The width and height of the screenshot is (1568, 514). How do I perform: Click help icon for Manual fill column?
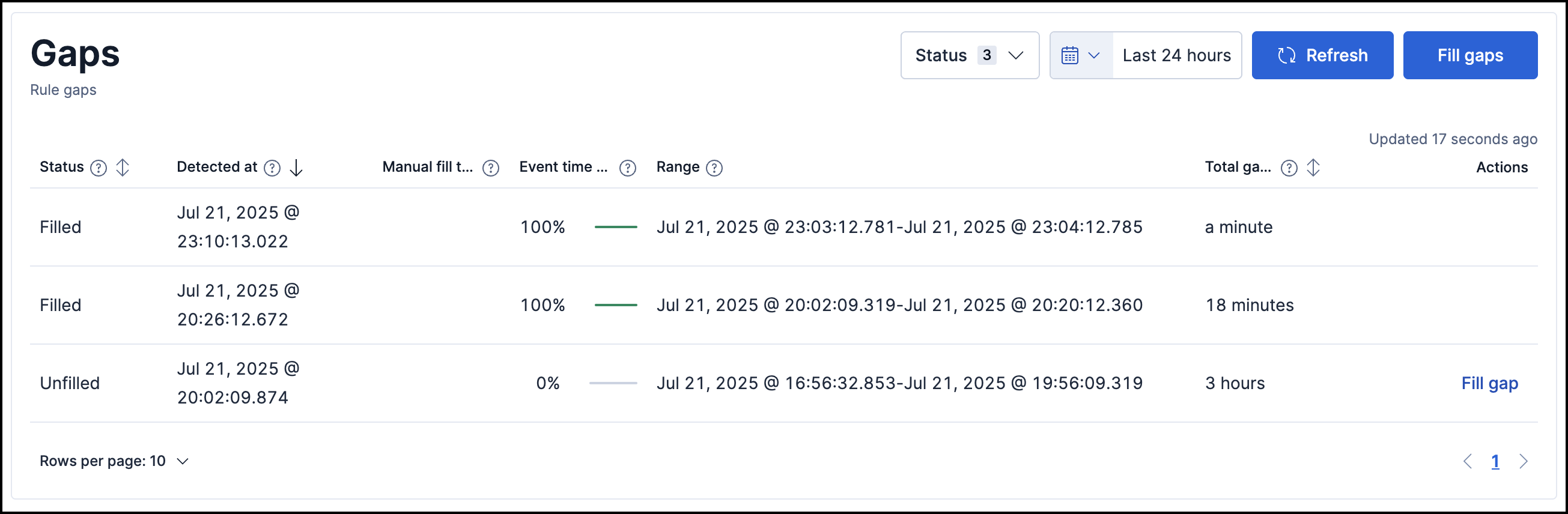point(491,168)
